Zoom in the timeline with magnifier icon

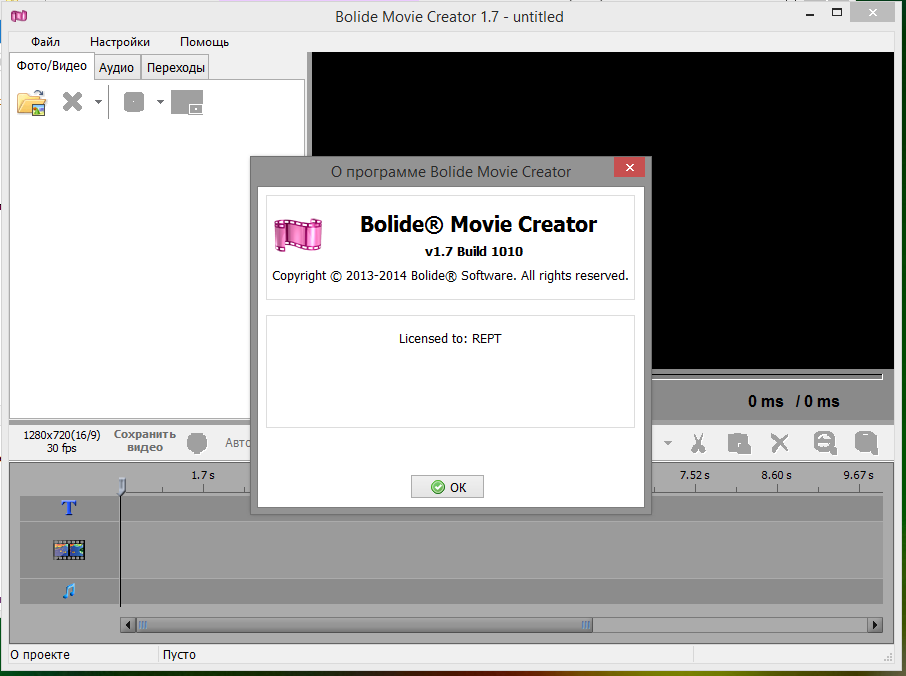coord(866,443)
